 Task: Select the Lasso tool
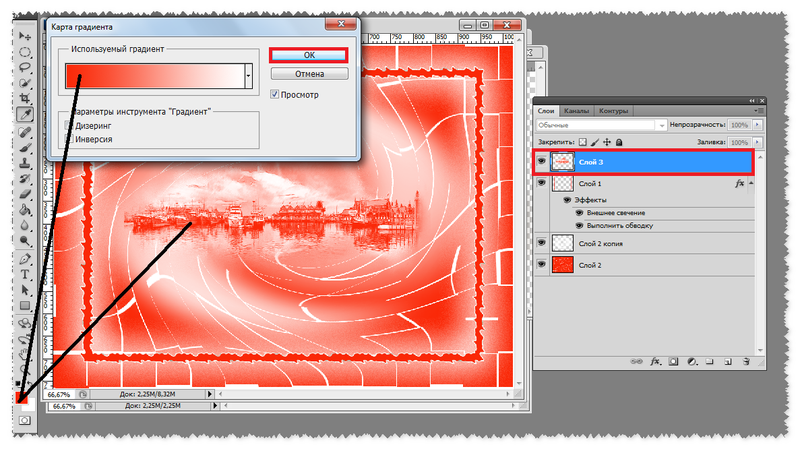click(24, 67)
